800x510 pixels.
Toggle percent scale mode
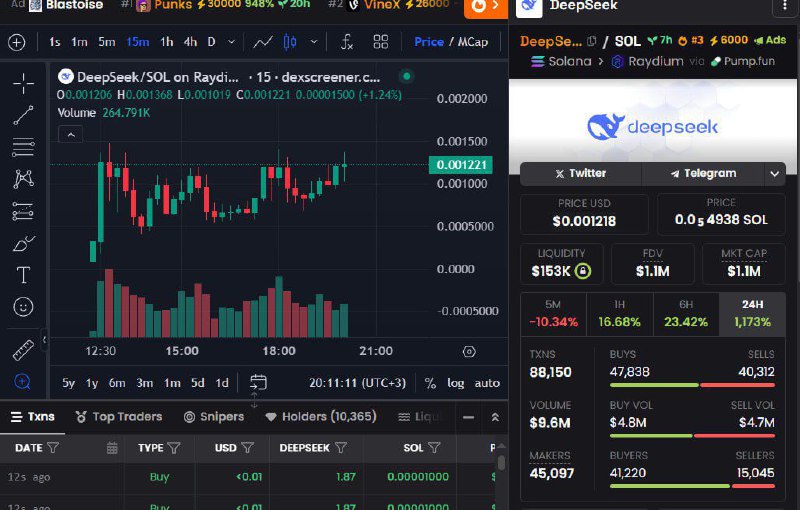point(430,383)
